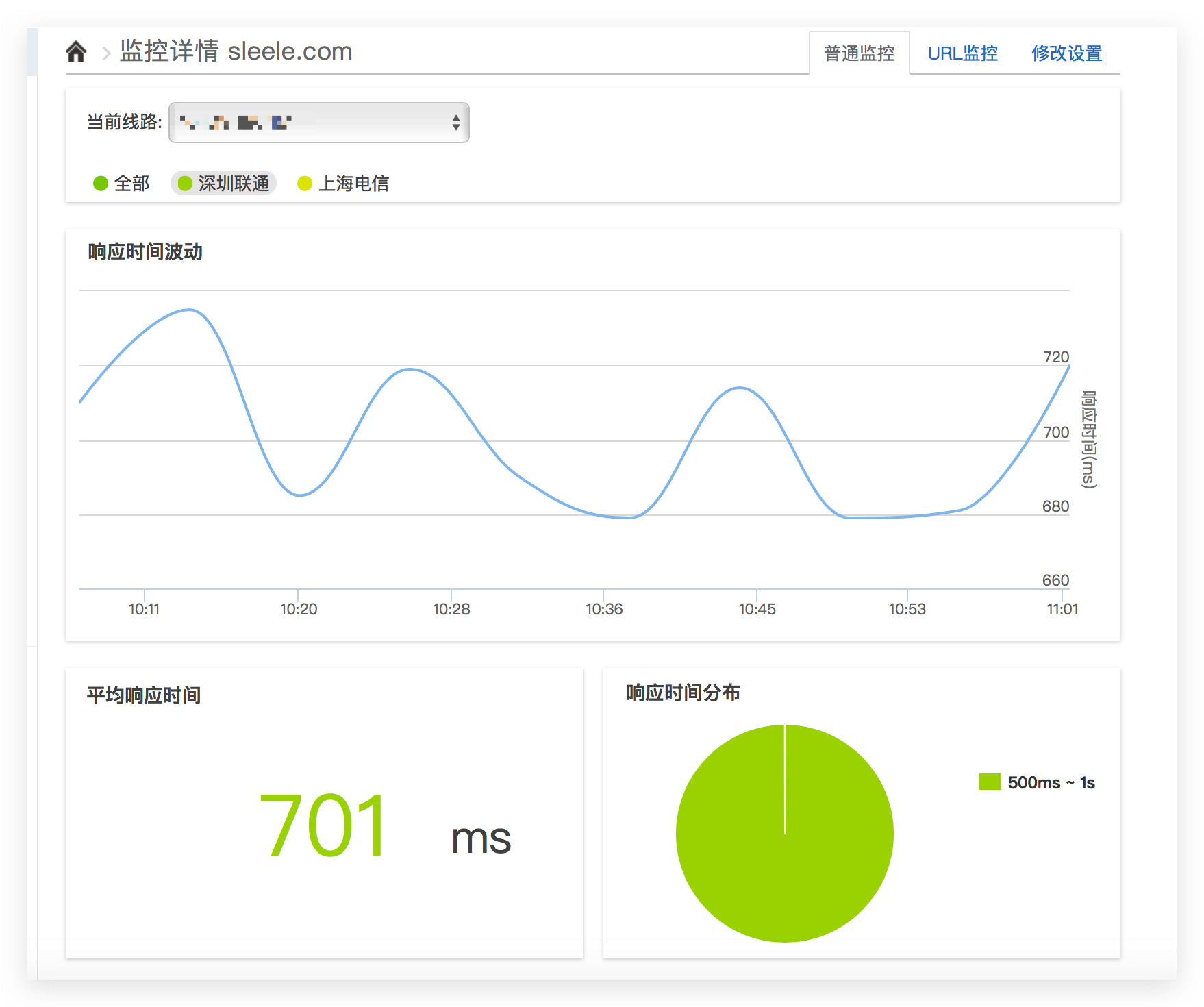Toggle the 深圳联通 line filter
Screen dimensions: 1204x1007
click(233, 184)
